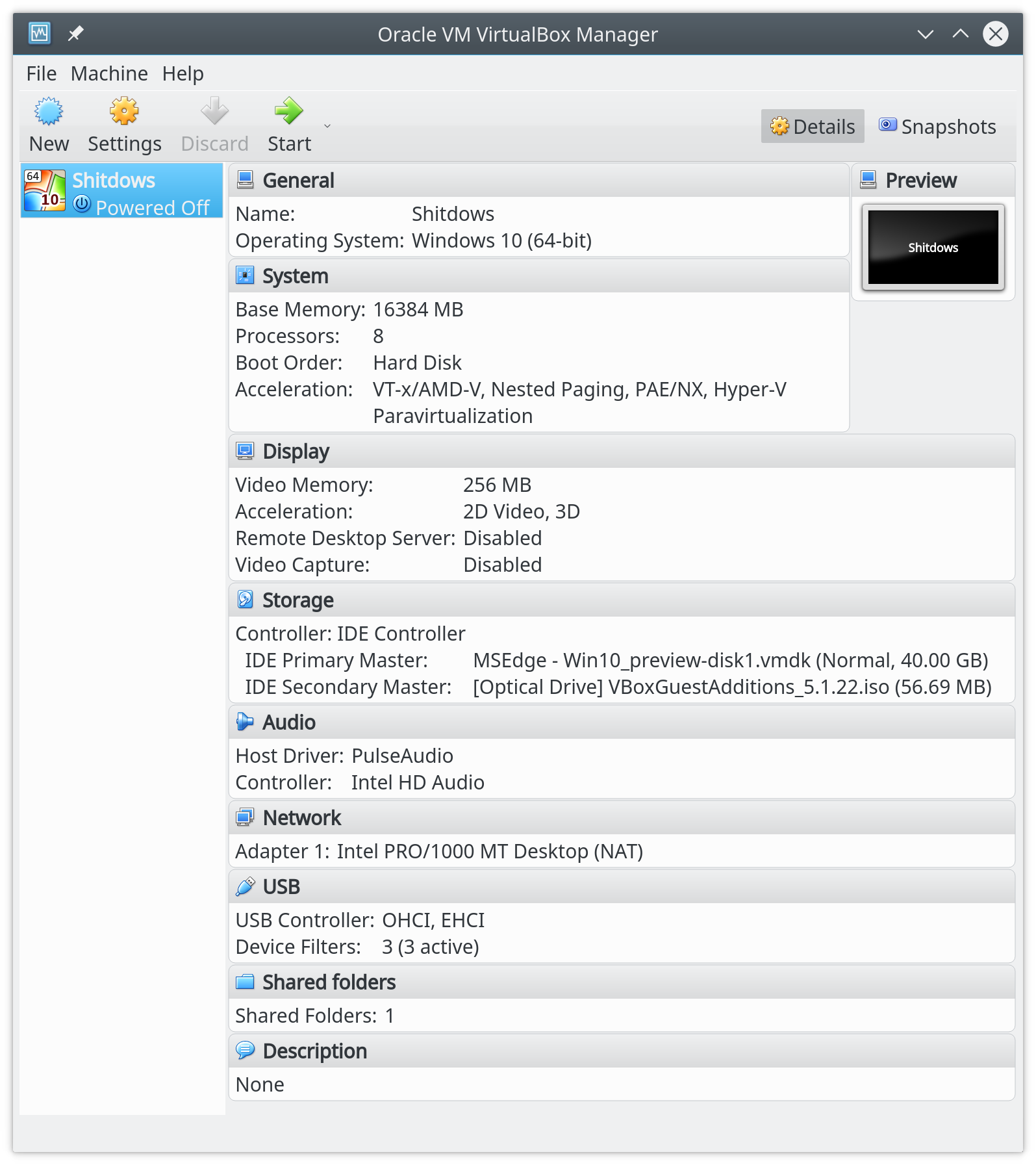Click the greyed-out Discard arrow icon

coord(214,111)
